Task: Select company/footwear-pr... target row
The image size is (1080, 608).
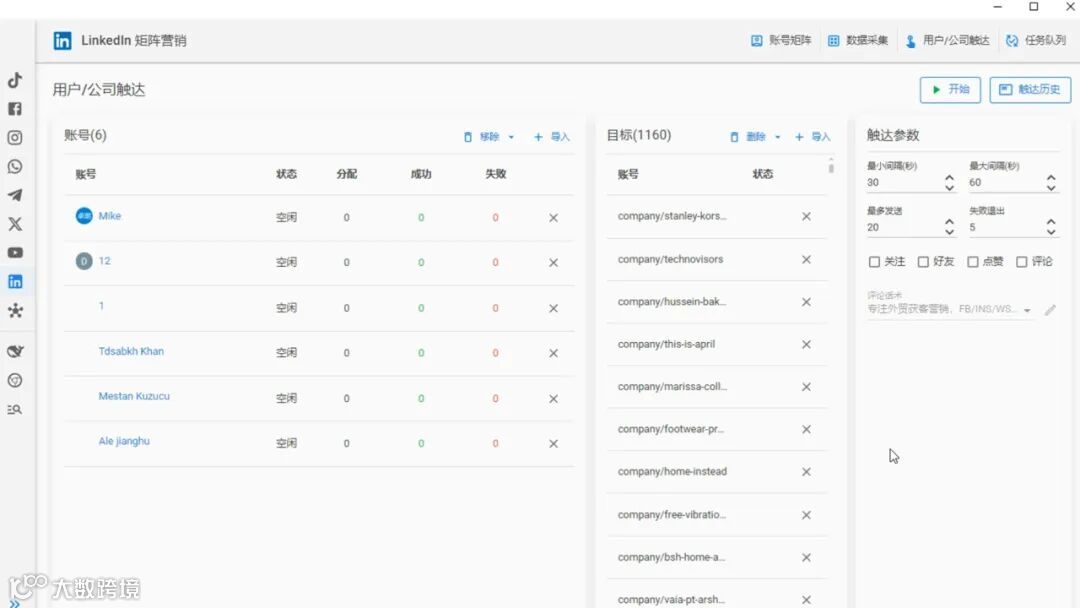Action: (x=716, y=430)
